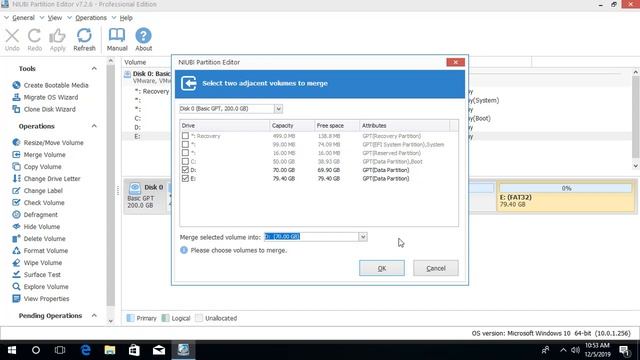
Task: Tick the Recovery partition checkbox
Action: pos(185,136)
